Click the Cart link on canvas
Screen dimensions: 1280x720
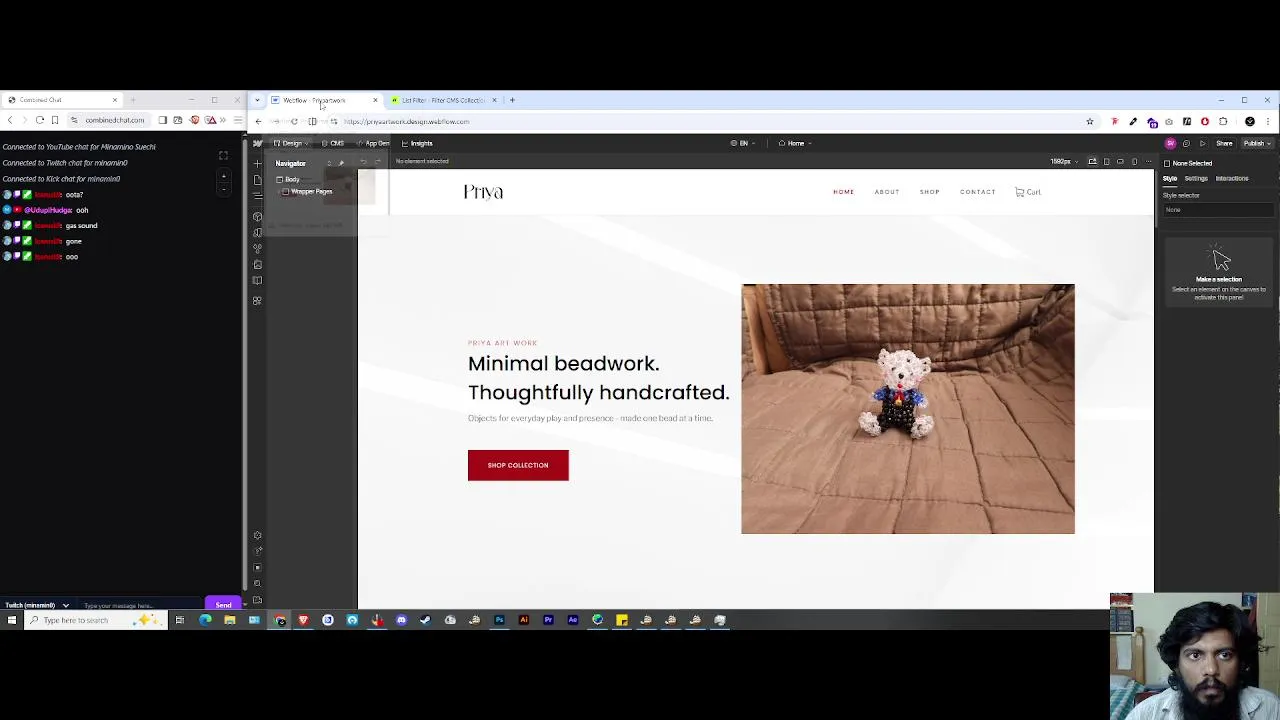(x=1028, y=192)
